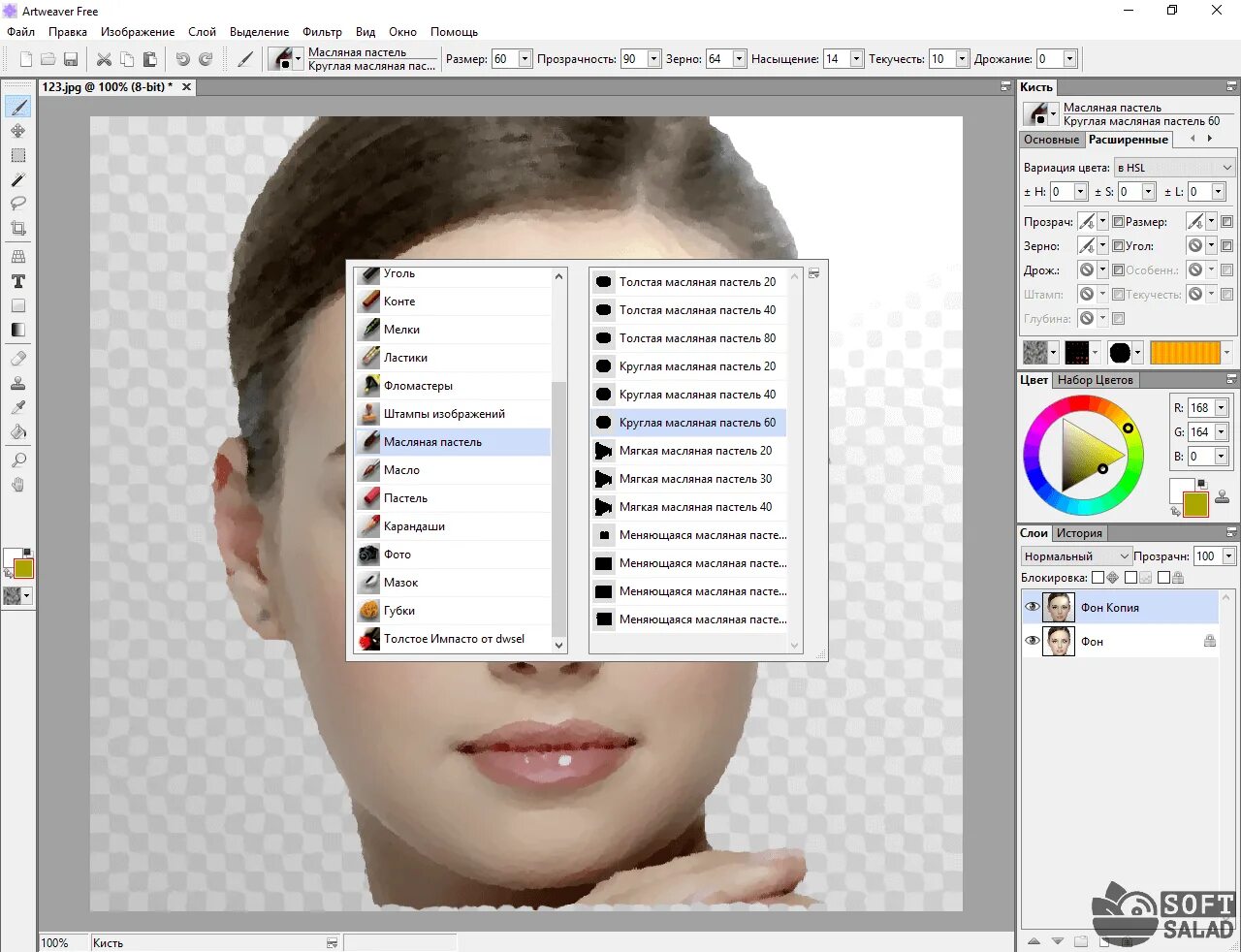
Task: Pick Толстая масляная пастель 80 variant
Action: point(687,338)
